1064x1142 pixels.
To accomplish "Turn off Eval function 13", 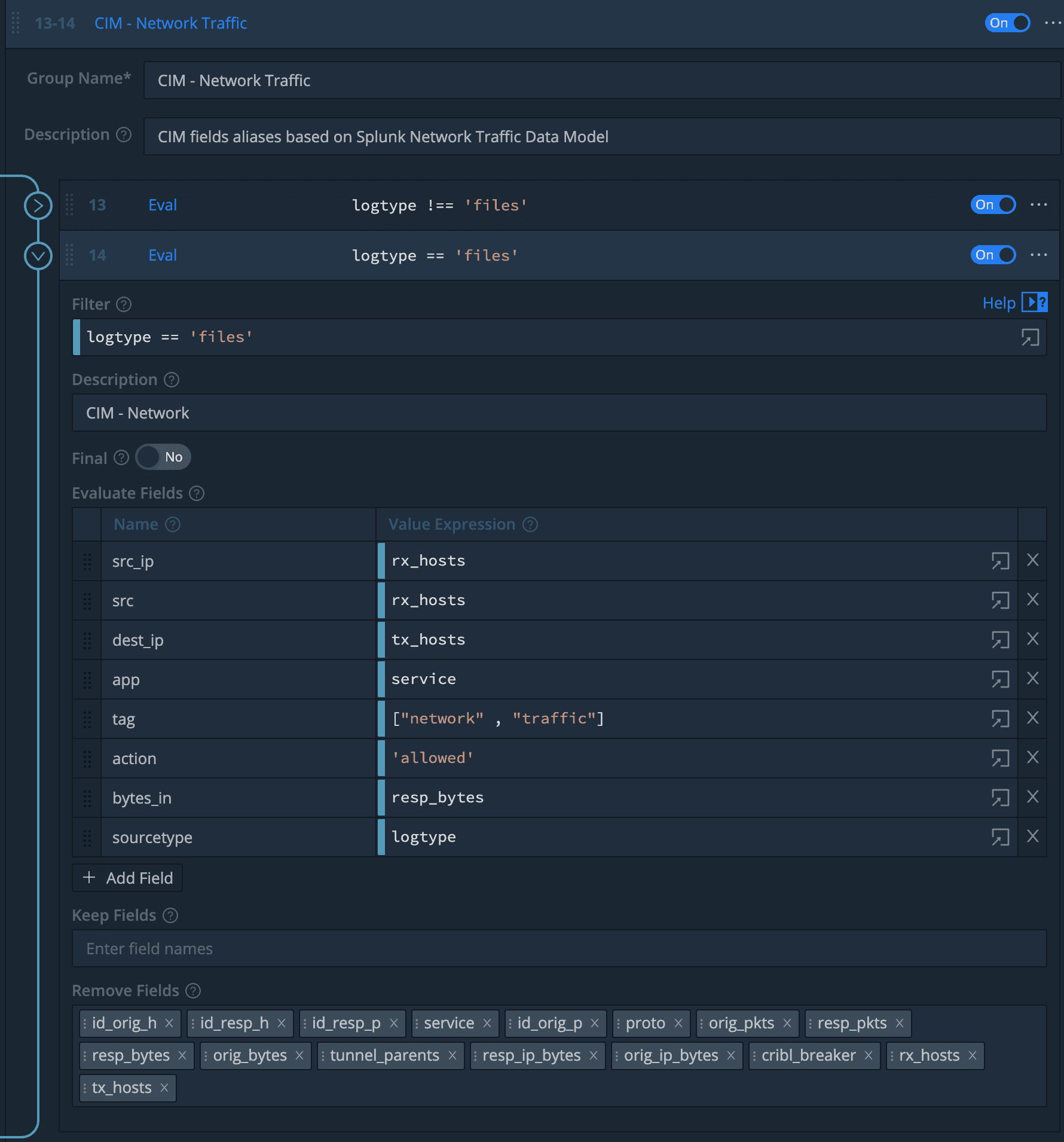I will (993, 205).
